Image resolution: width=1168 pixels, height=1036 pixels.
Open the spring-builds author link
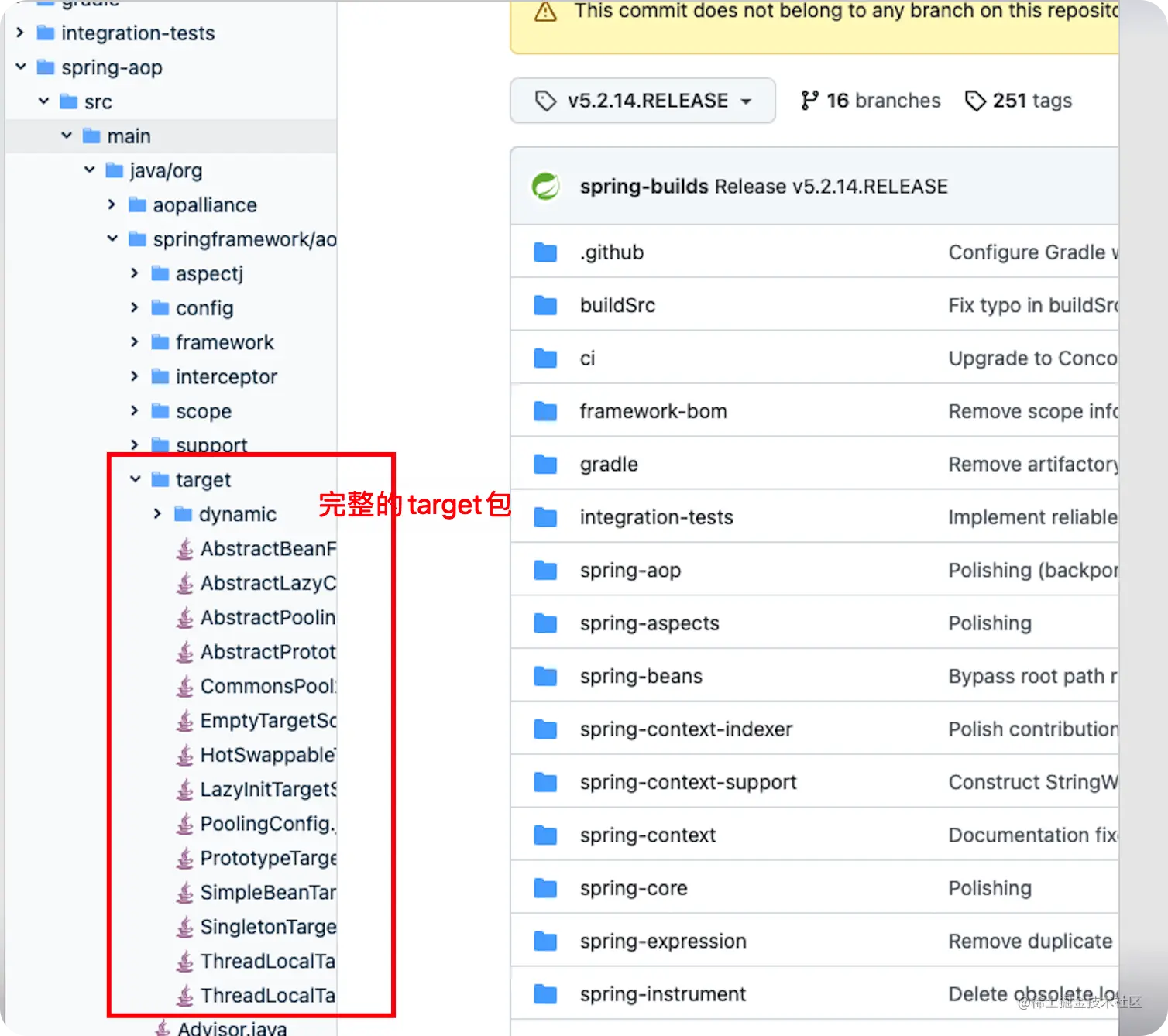[x=644, y=187]
